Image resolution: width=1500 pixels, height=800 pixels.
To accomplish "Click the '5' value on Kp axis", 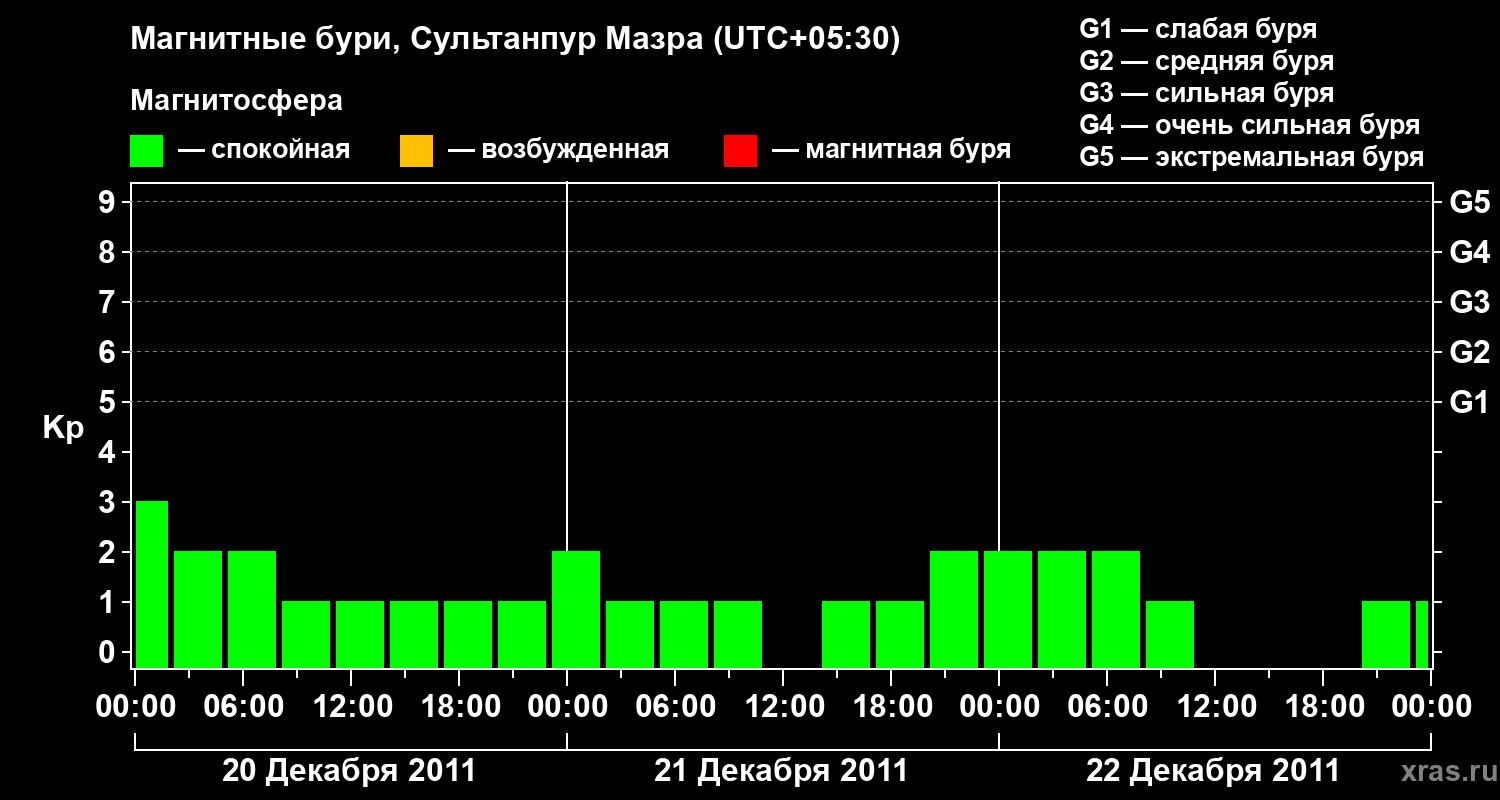I will tap(108, 402).
